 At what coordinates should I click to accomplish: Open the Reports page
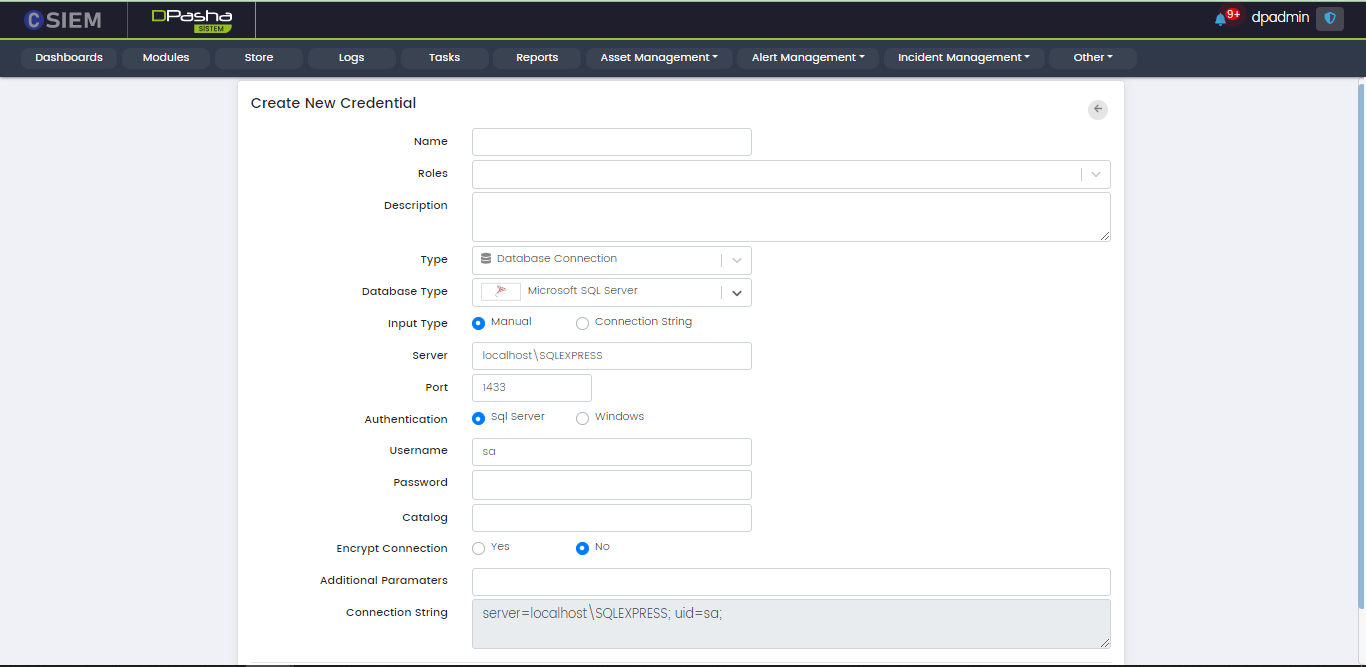537,58
